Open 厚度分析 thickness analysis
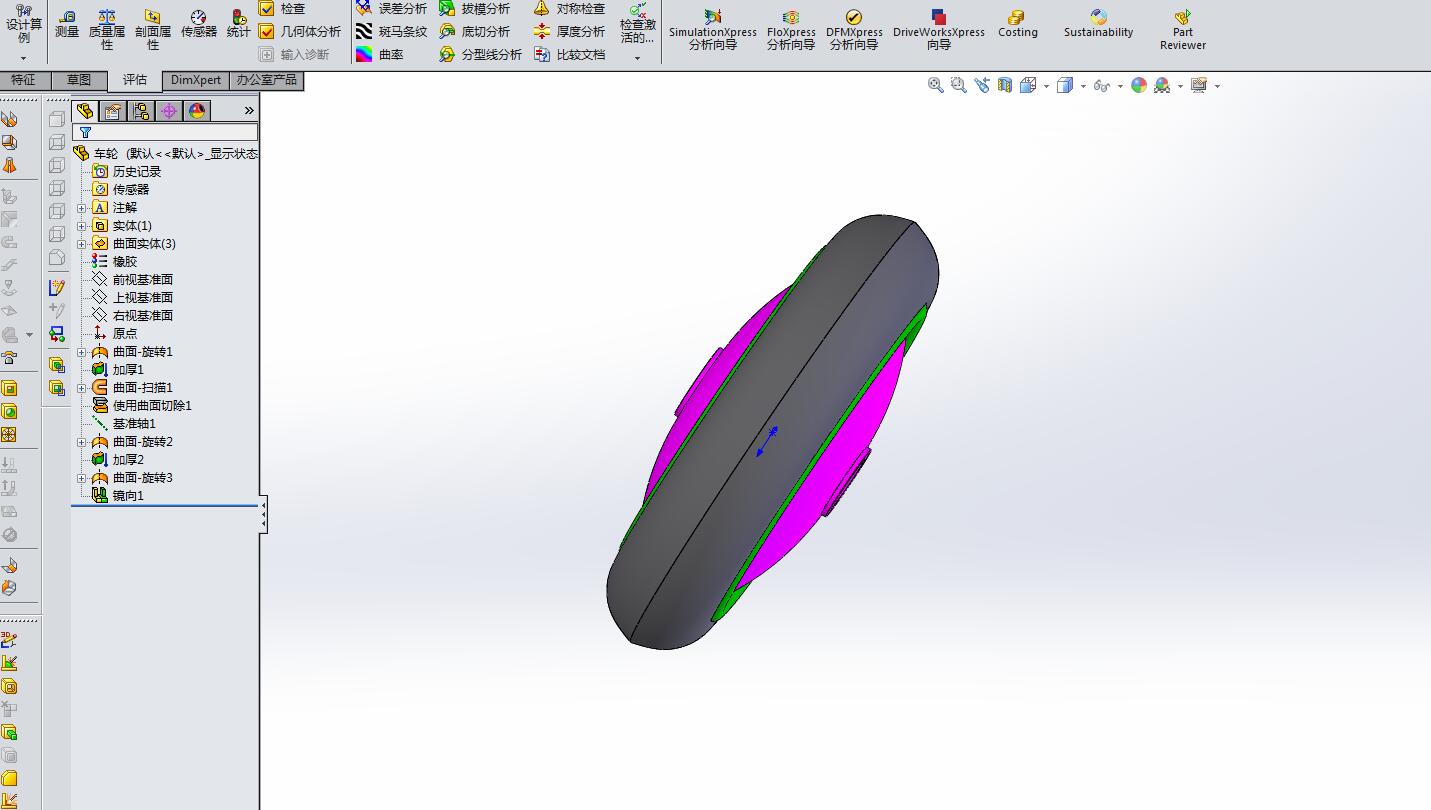The height and width of the screenshot is (810, 1431). pos(570,31)
